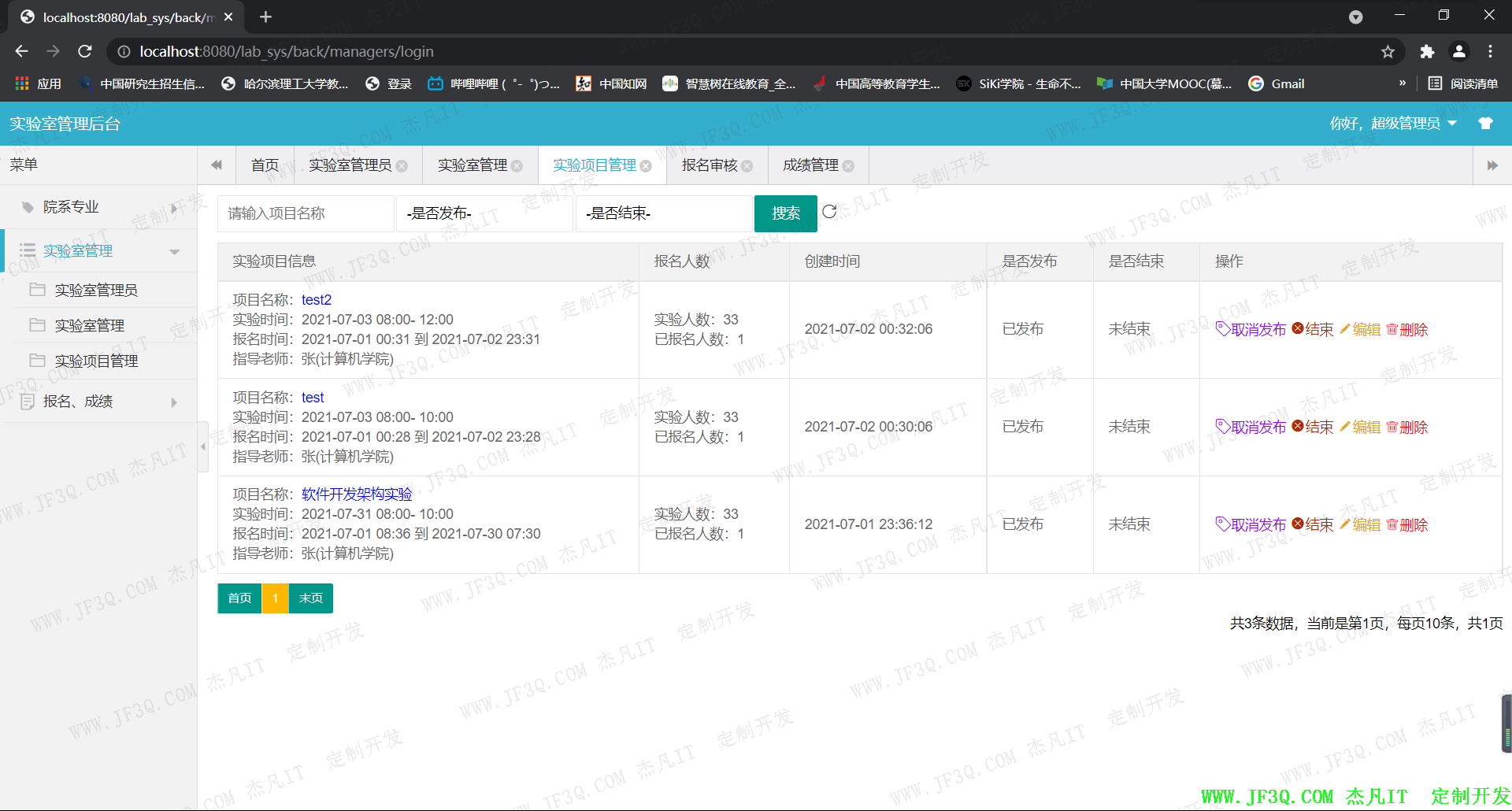The width and height of the screenshot is (1512, 811).
Task: Reload the page in the browser
Action: (x=85, y=52)
